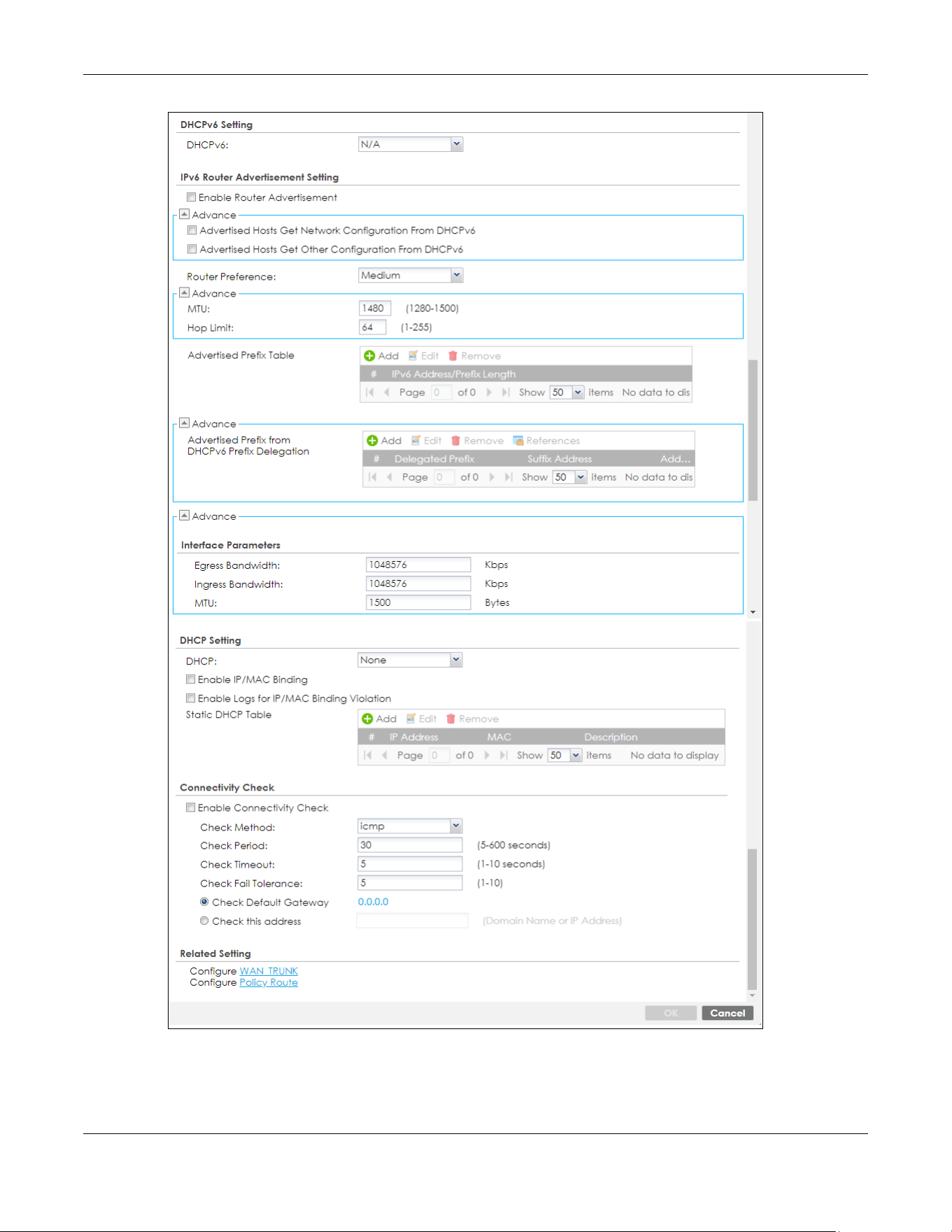Click Remove icon in DHCPv6 Prefix Delegation table
Screen dimensions: 952x1232
click(455, 440)
